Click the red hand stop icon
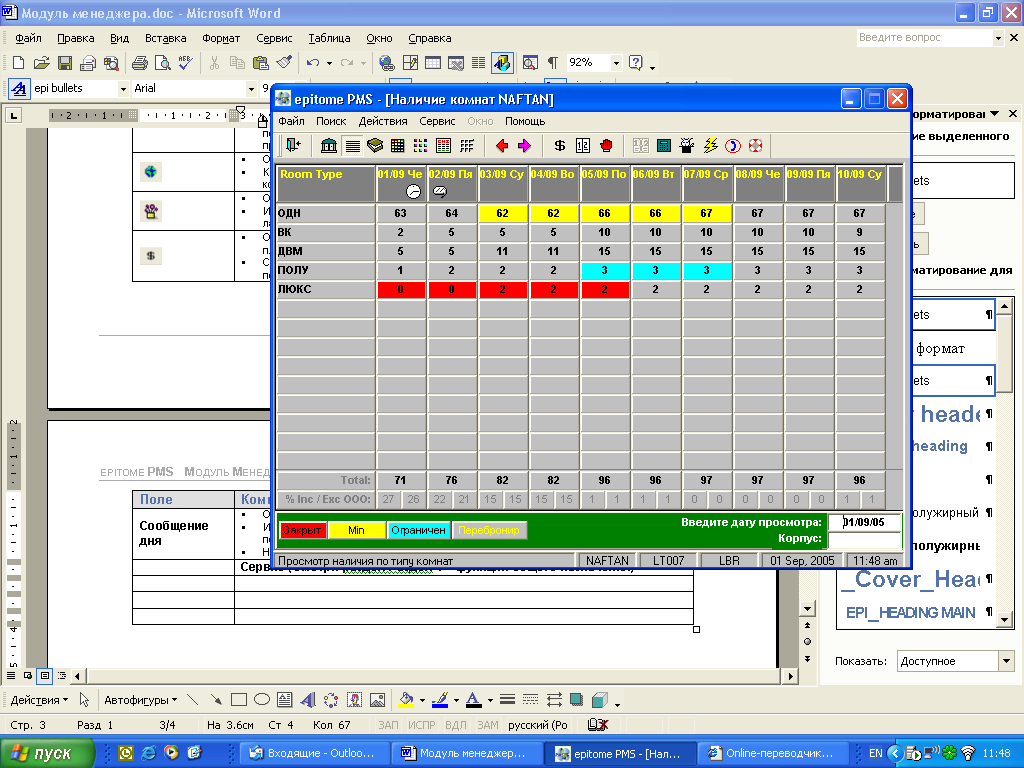This screenshot has width=1024, height=768. click(606, 146)
